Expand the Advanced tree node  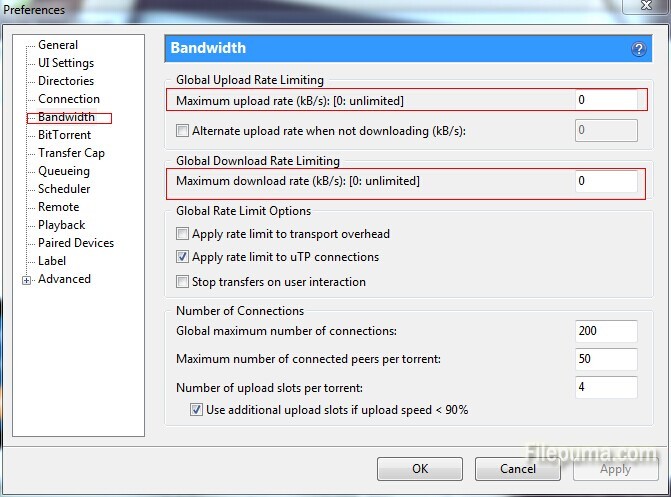coord(26,280)
